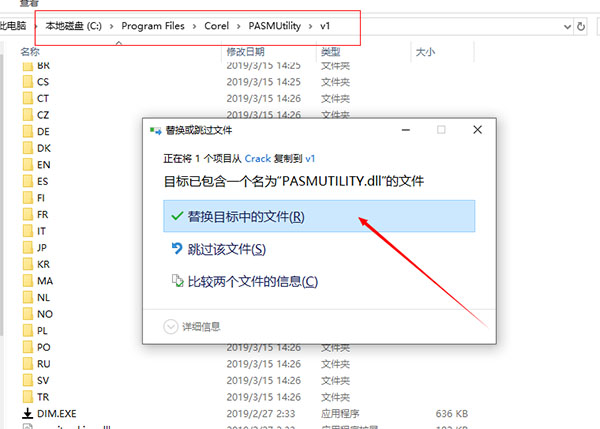Select the SV folder icon

pyautogui.click(x=28, y=380)
